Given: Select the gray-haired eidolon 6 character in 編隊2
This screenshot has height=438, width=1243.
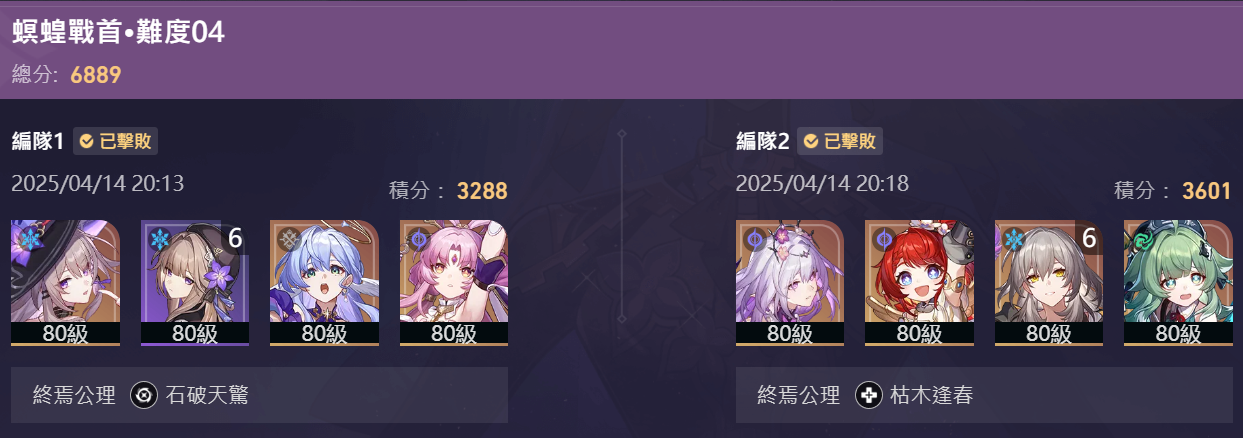Looking at the screenshot, I should [x=1049, y=283].
